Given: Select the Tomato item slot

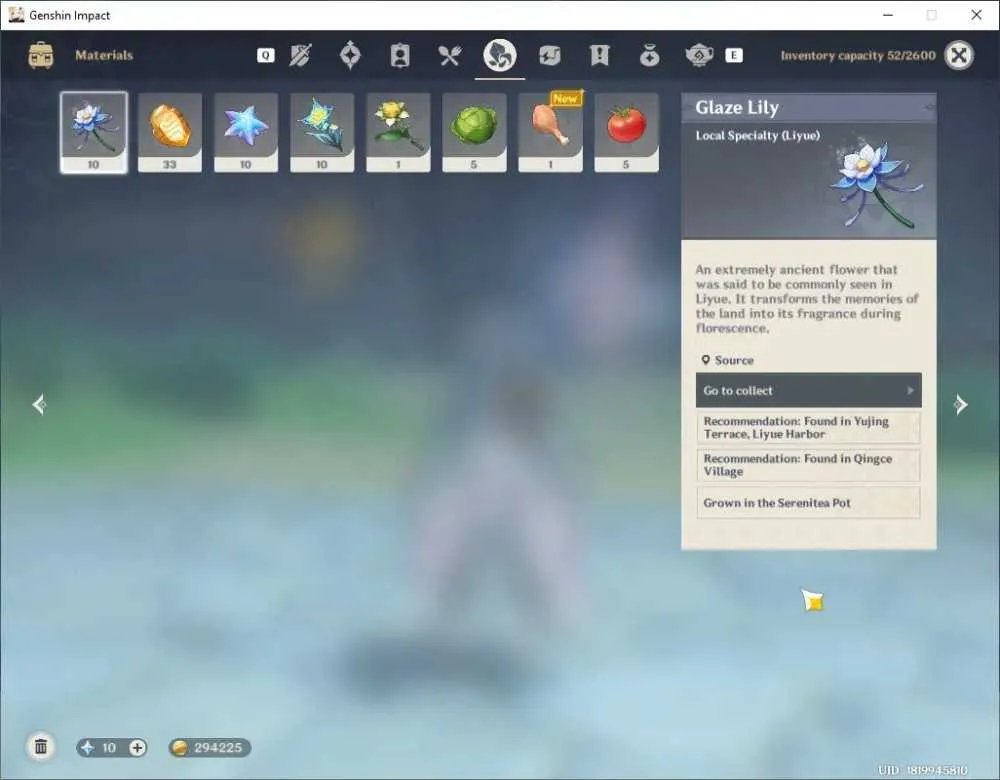Looking at the screenshot, I should [x=626, y=133].
